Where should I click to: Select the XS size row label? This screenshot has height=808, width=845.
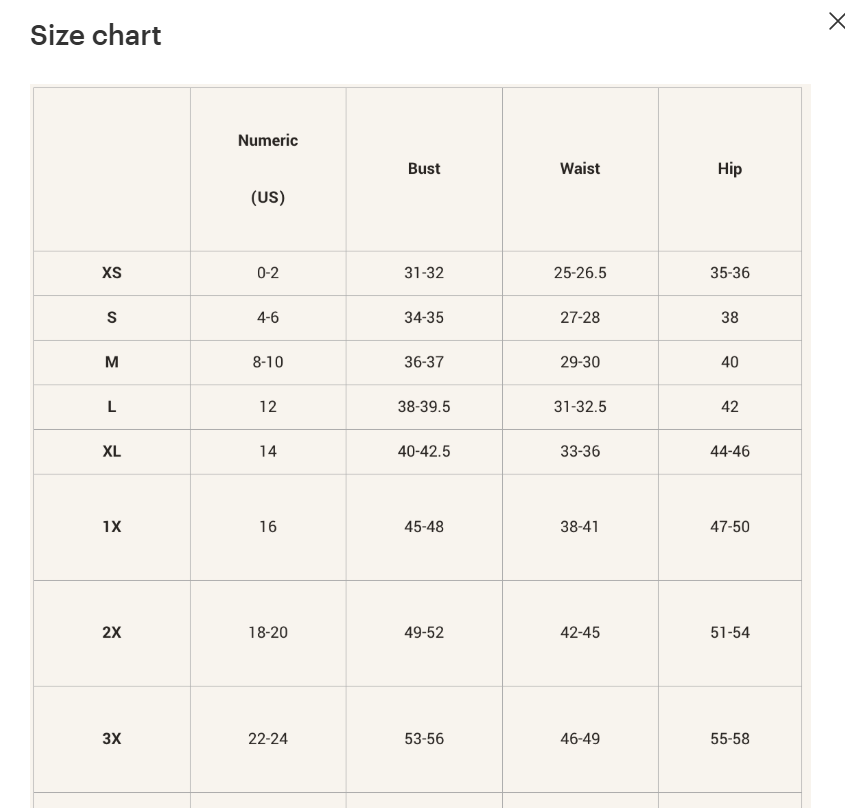tap(112, 272)
